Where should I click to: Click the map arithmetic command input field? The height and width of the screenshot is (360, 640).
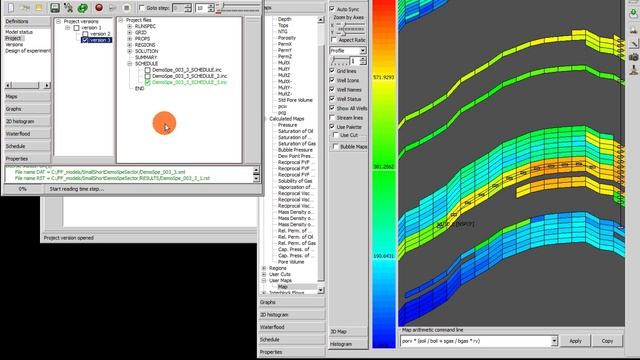pyautogui.click(x=476, y=341)
